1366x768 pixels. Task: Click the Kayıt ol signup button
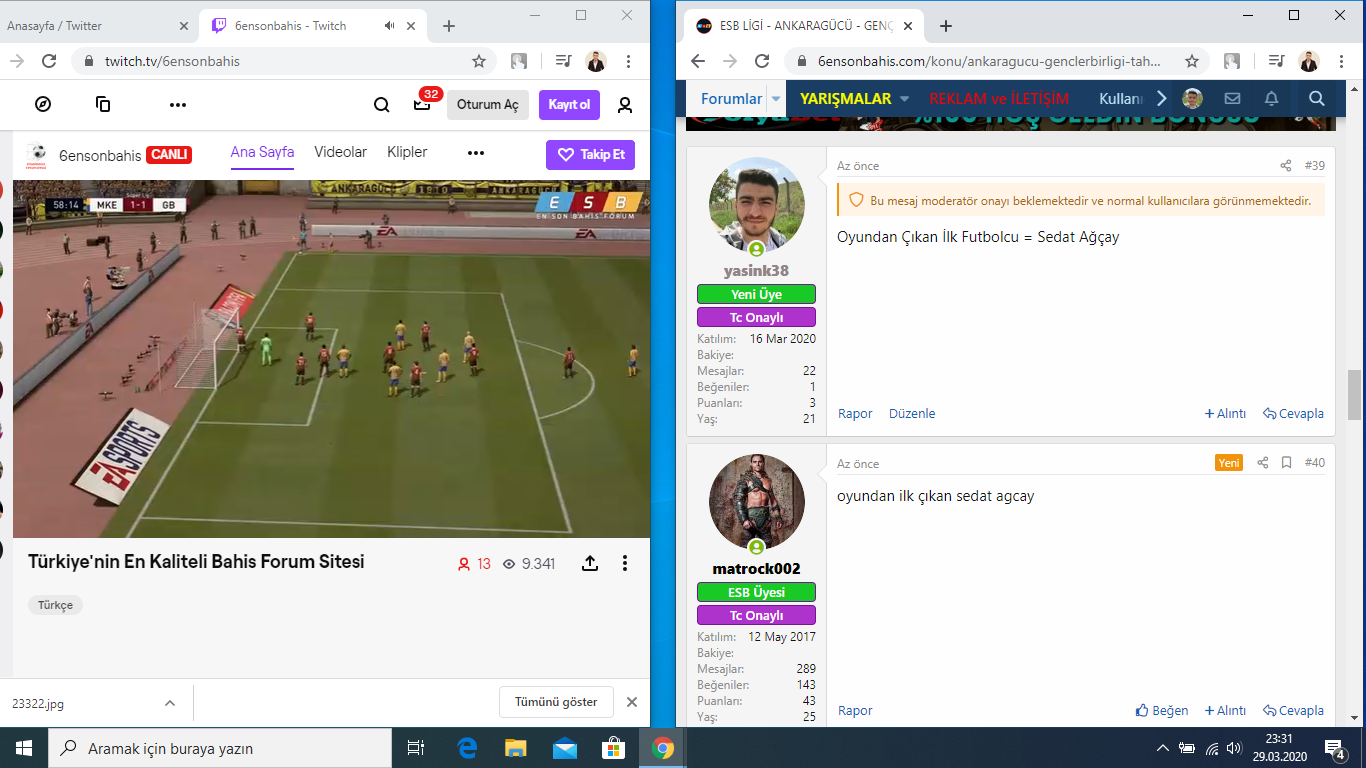click(569, 105)
